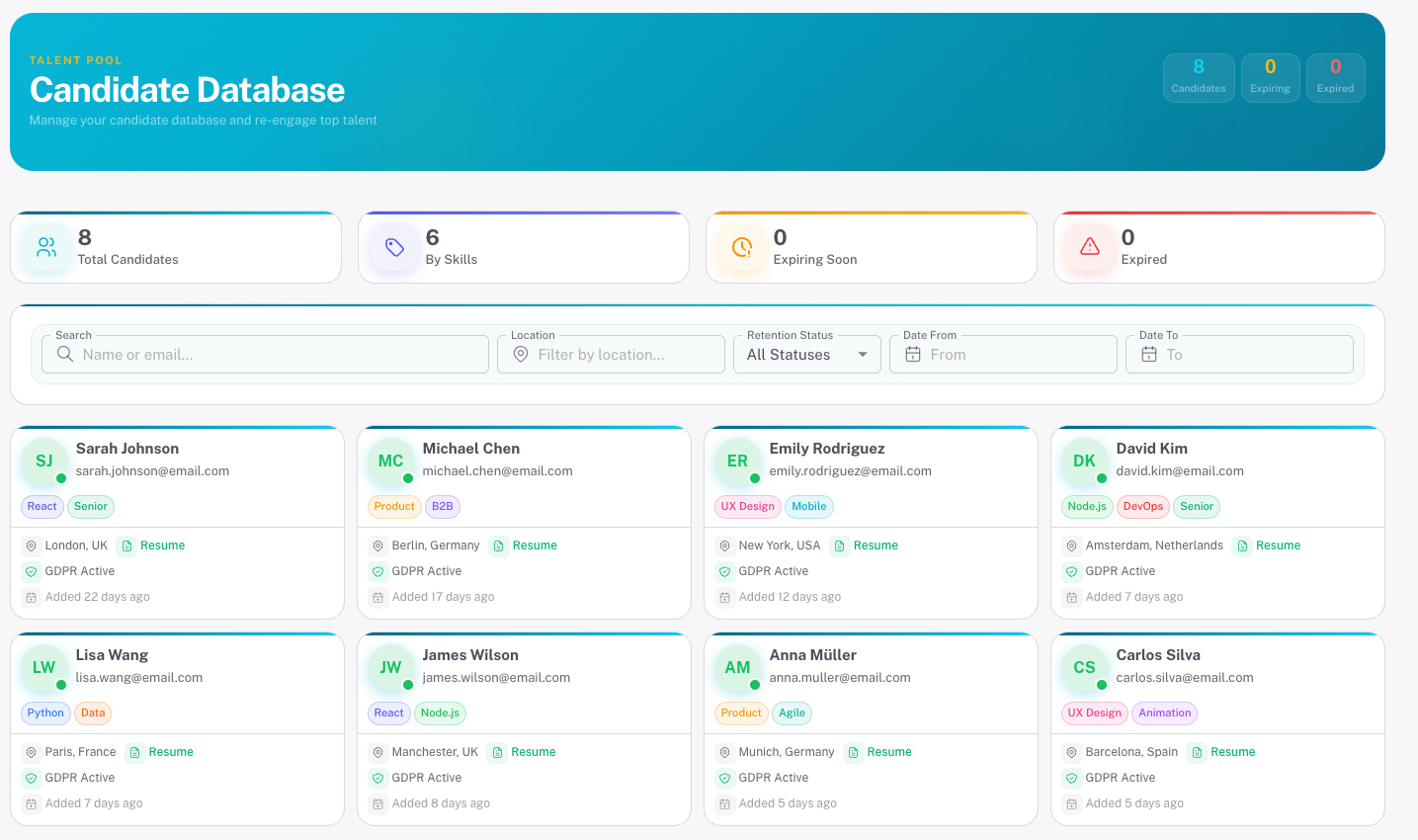This screenshot has height=840, width=1418.
Task: Click Emily Rodriguez's availability status dot
Action: [753, 476]
